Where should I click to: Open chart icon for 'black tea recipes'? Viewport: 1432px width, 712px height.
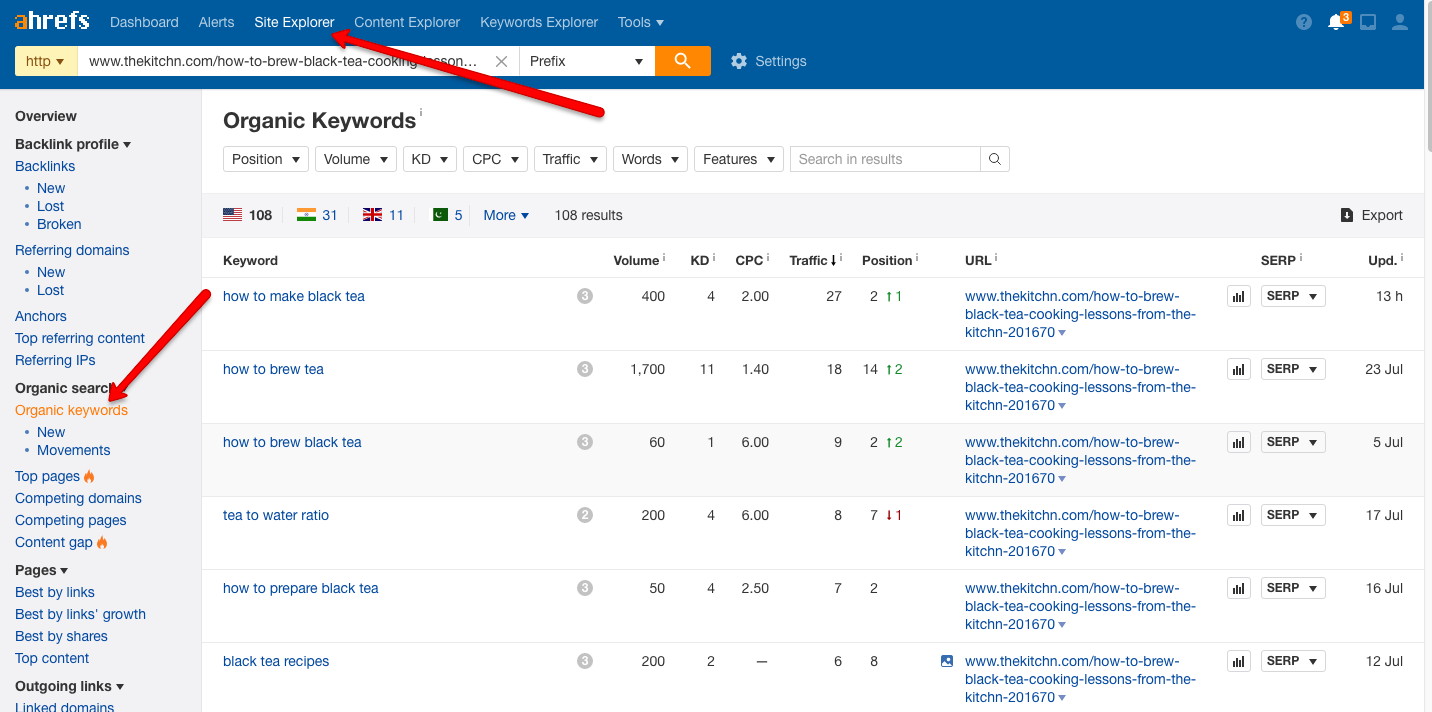pyautogui.click(x=1239, y=662)
